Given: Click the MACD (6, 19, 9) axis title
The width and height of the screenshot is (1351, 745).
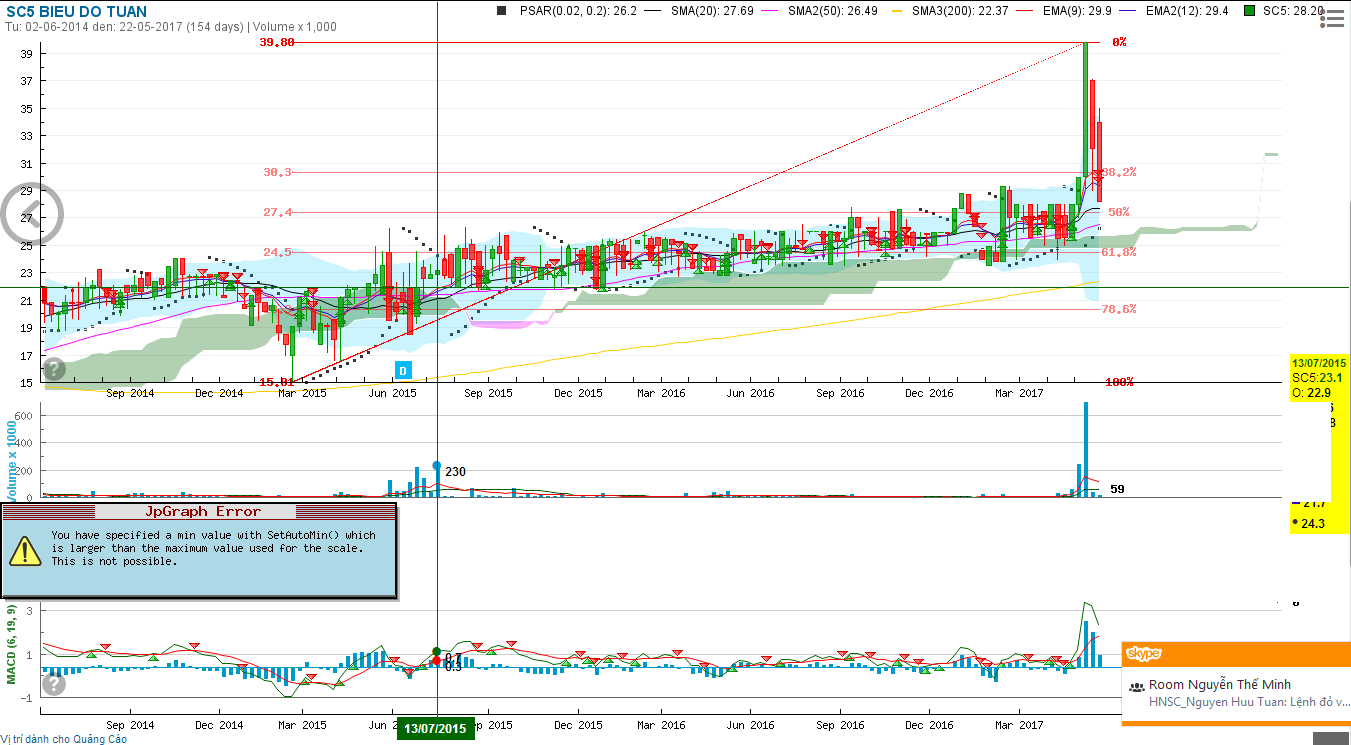Looking at the screenshot, I should (x=11, y=644).
